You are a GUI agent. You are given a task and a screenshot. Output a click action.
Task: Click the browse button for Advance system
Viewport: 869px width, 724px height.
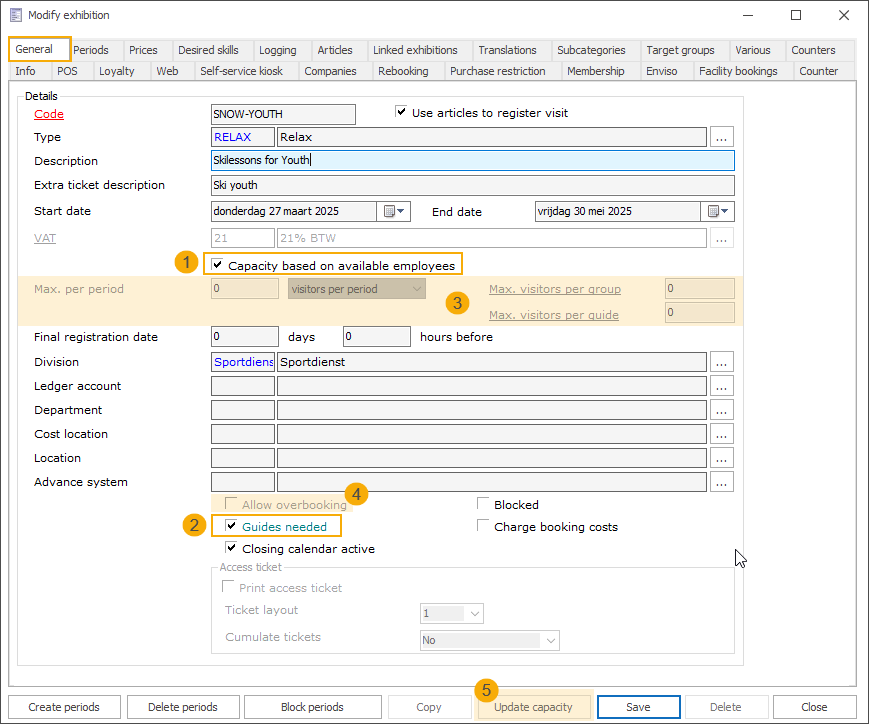click(x=722, y=482)
